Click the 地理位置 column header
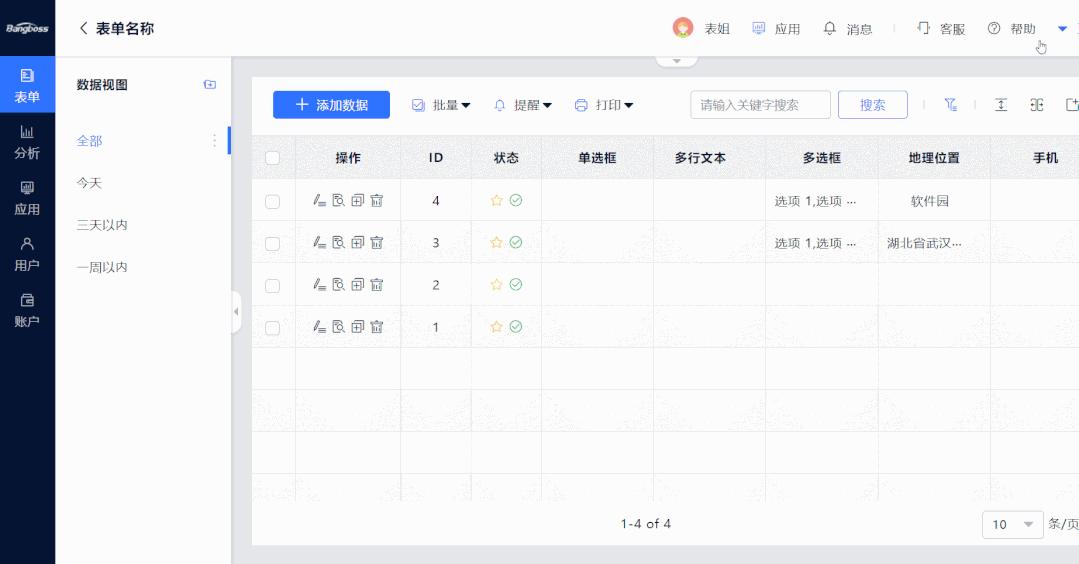Viewport: 1079px width, 564px height. click(934, 158)
